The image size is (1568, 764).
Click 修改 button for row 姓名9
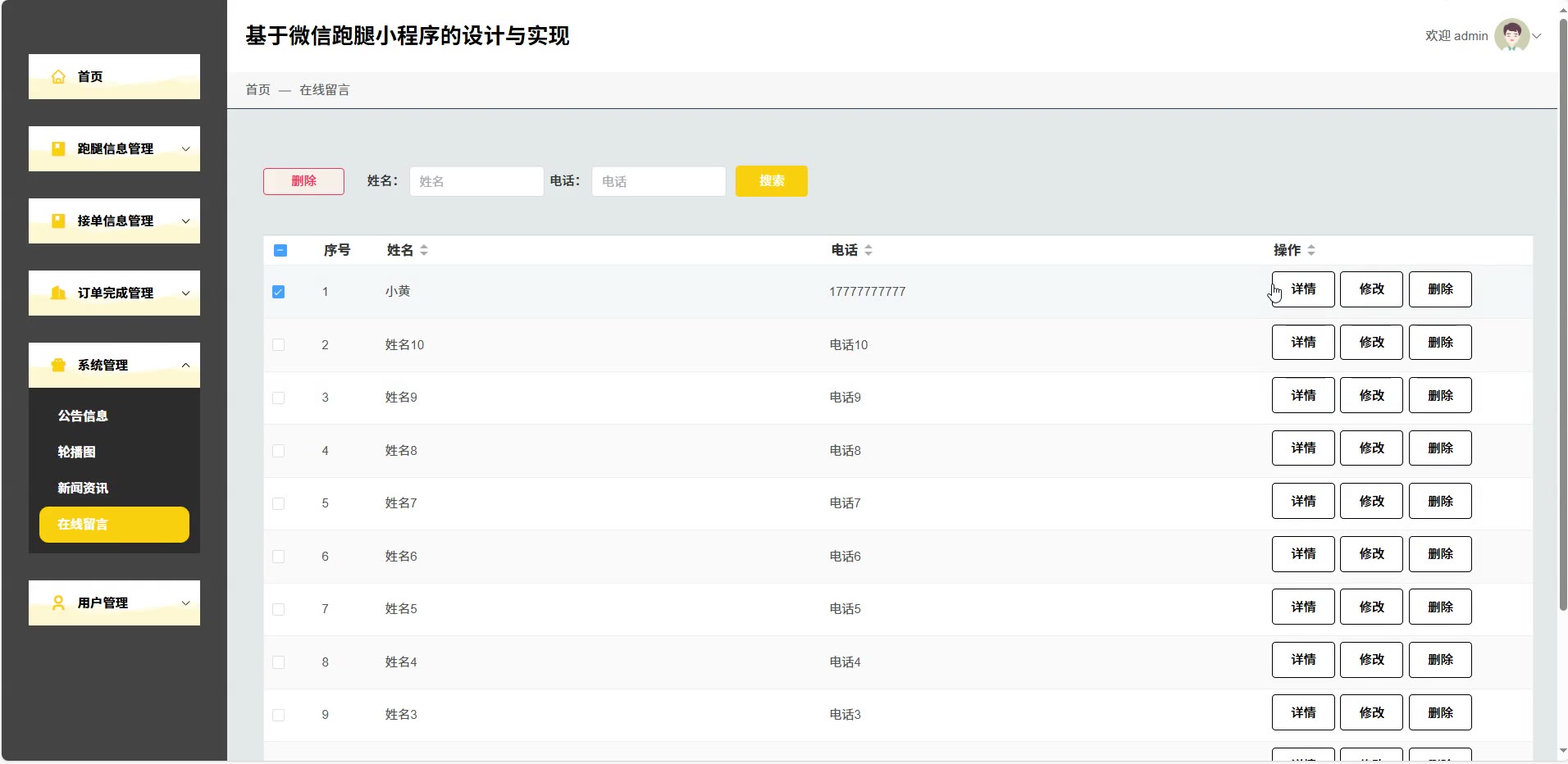coord(1371,395)
